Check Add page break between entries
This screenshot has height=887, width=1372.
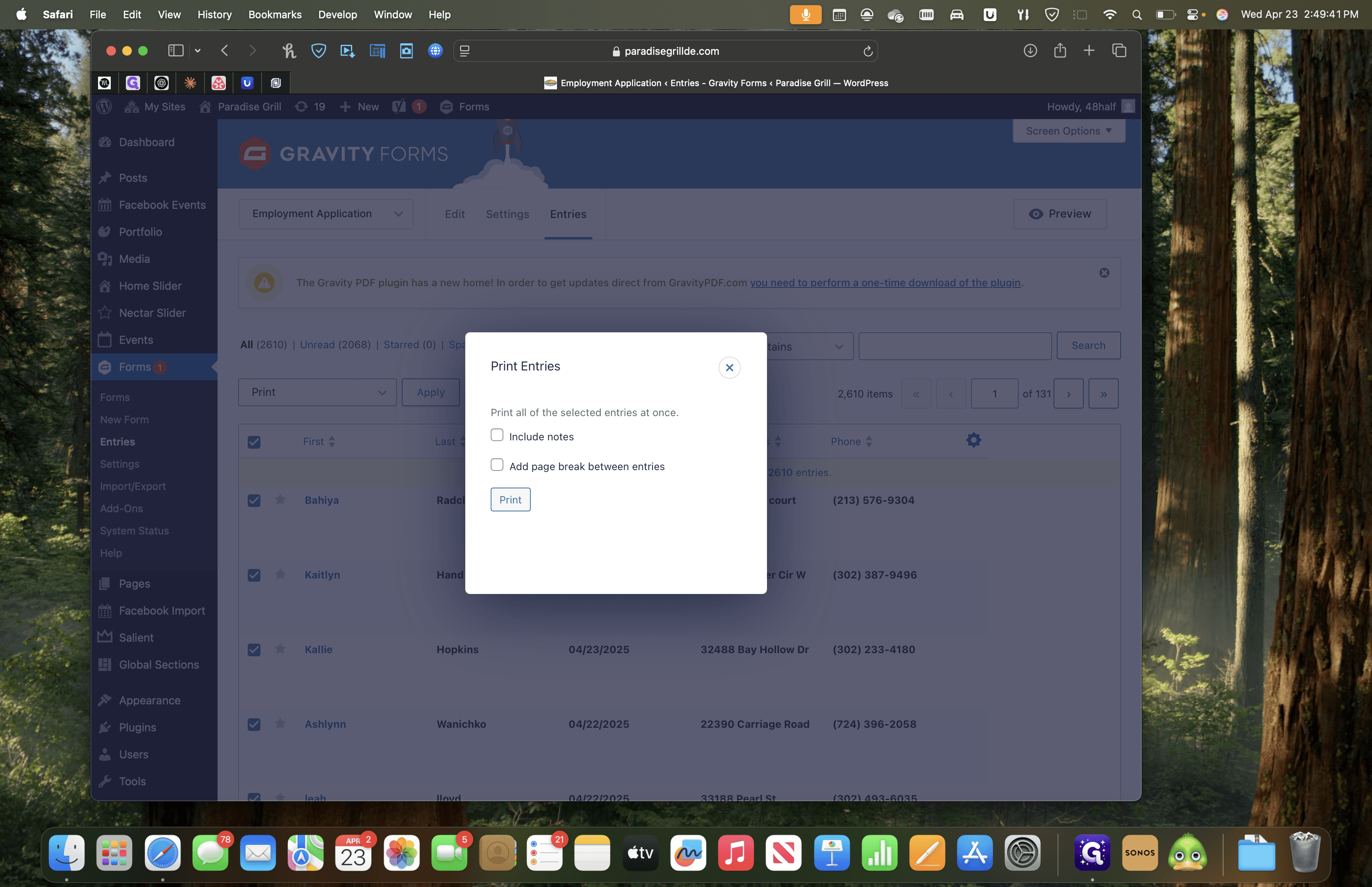click(497, 465)
